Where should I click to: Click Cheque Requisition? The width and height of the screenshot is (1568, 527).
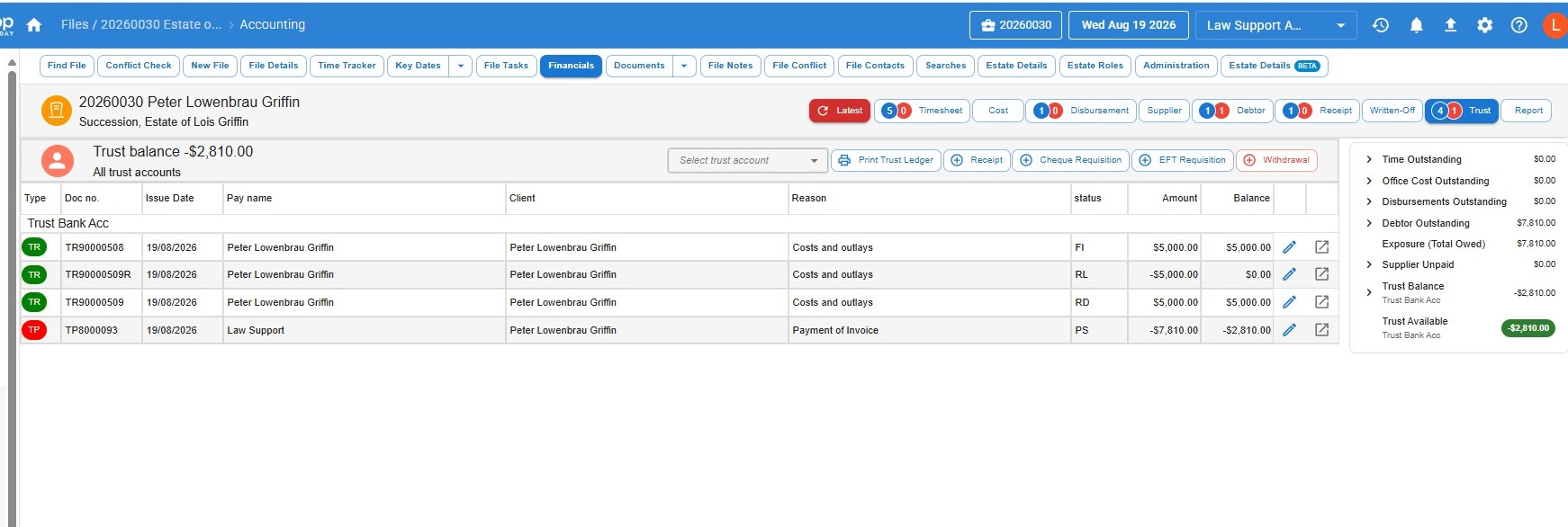click(1070, 160)
